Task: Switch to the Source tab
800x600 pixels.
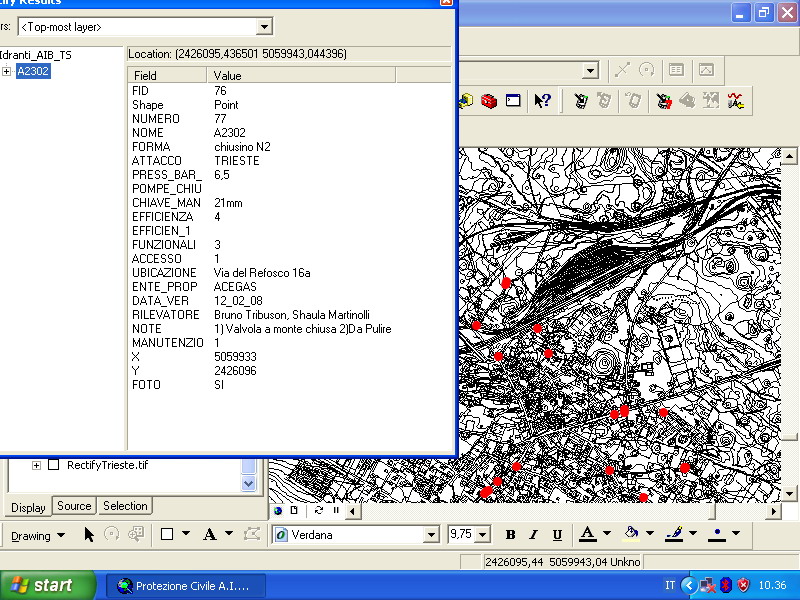Action: (x=74, y=506)
